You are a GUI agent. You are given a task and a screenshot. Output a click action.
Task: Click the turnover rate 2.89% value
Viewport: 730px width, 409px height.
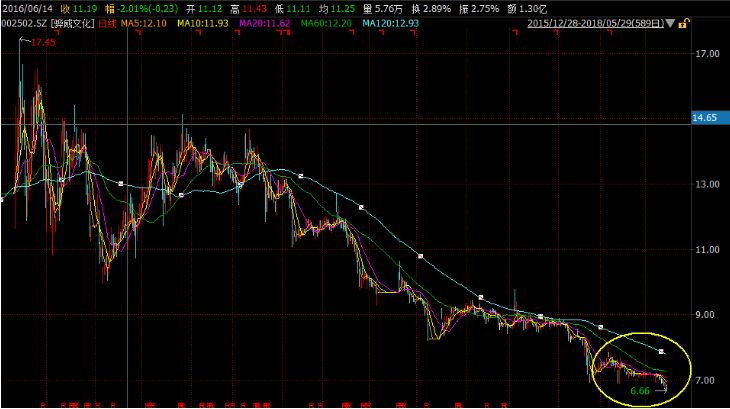[x=437, y=8]
